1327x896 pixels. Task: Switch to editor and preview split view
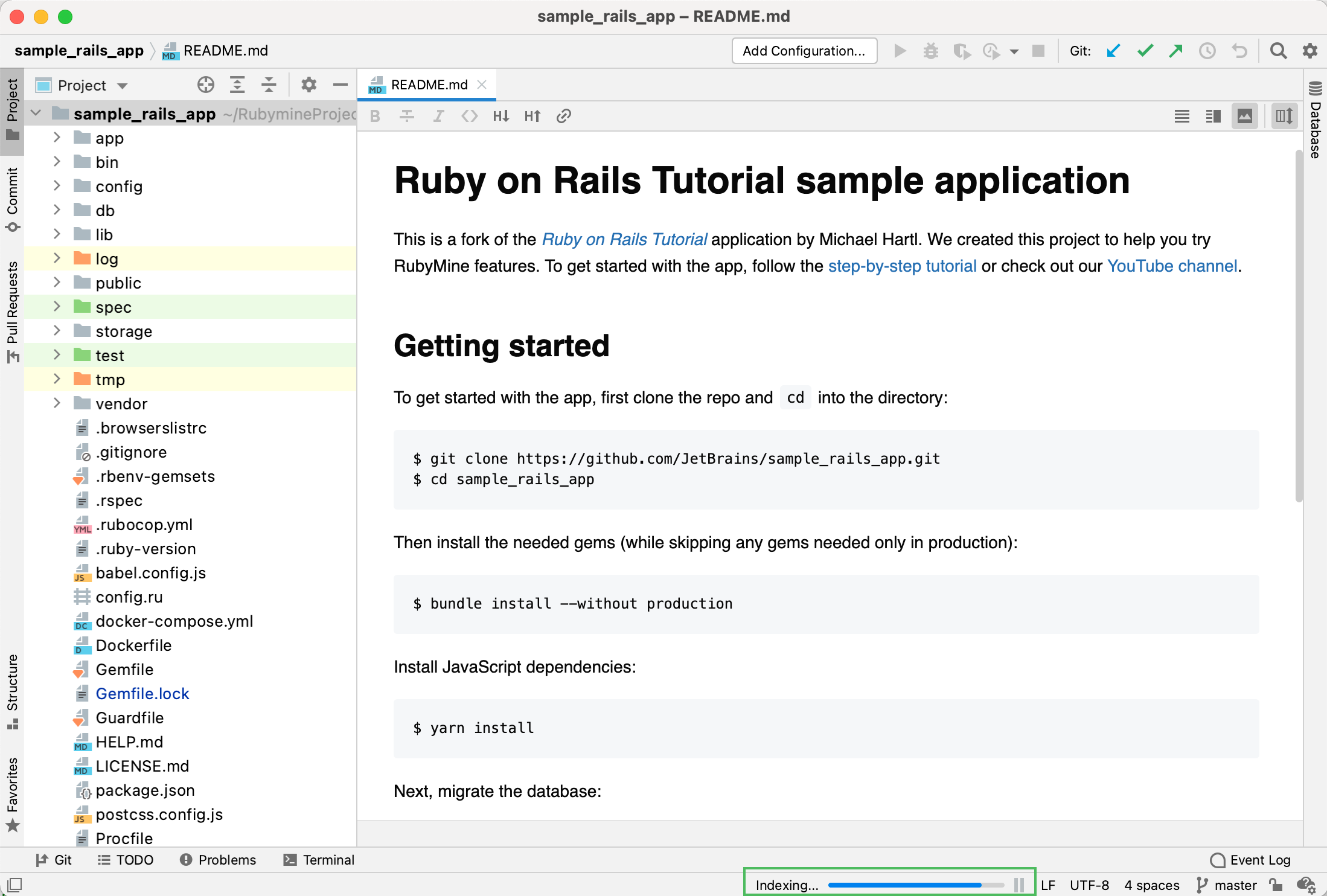click(x=1213, y=116)
